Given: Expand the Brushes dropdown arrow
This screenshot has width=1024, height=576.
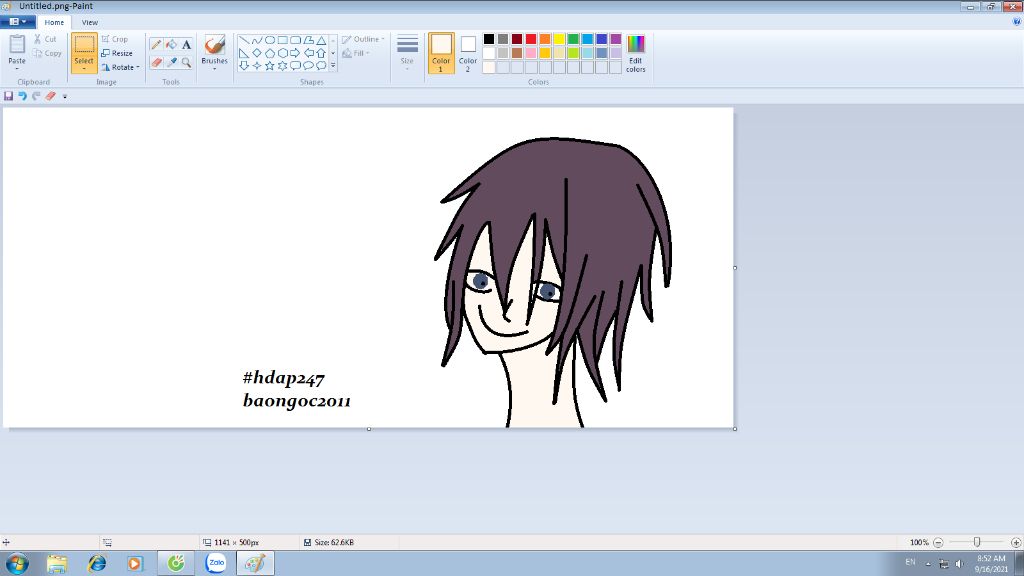Looking at the screenshot, I should (x=214, y=69).
